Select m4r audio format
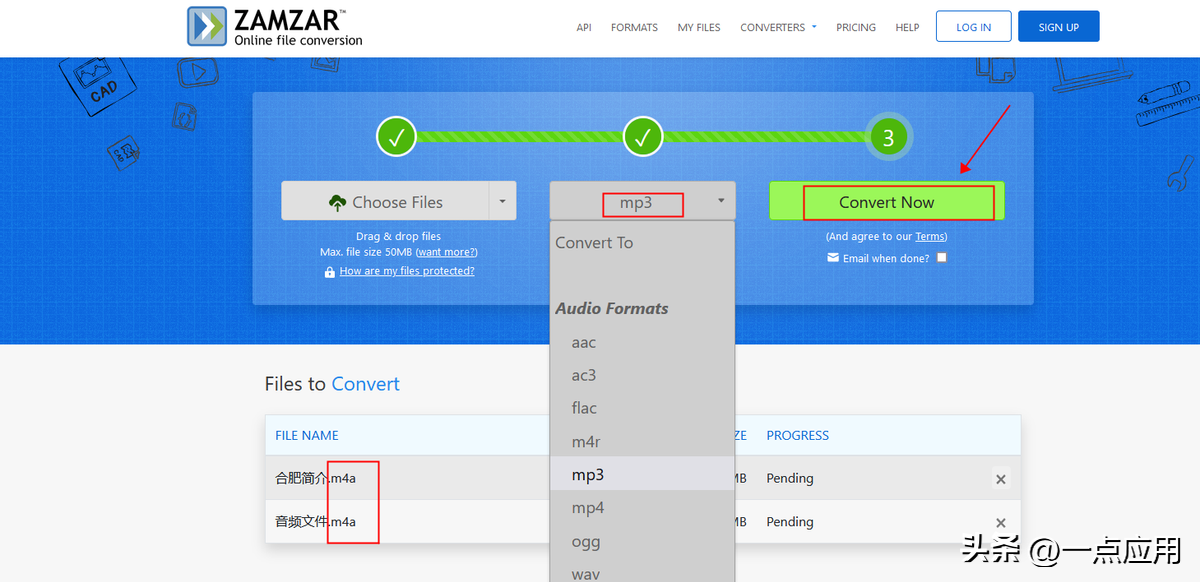 [642, 441]
